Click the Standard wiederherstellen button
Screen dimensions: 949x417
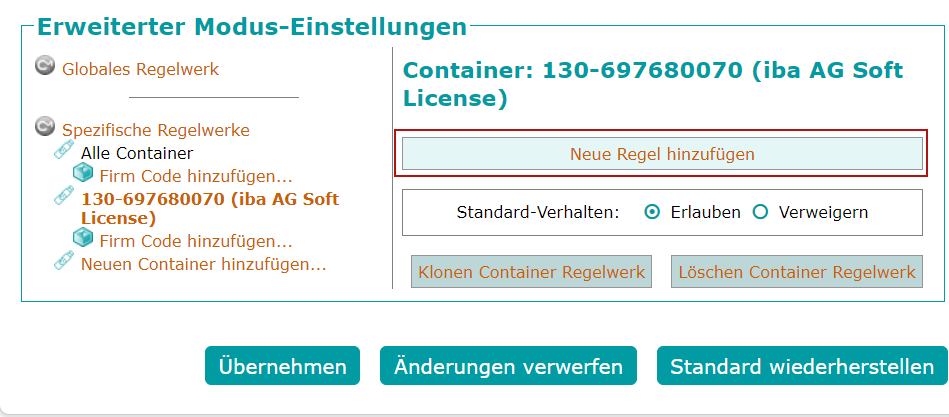click(x=802, y=366)
